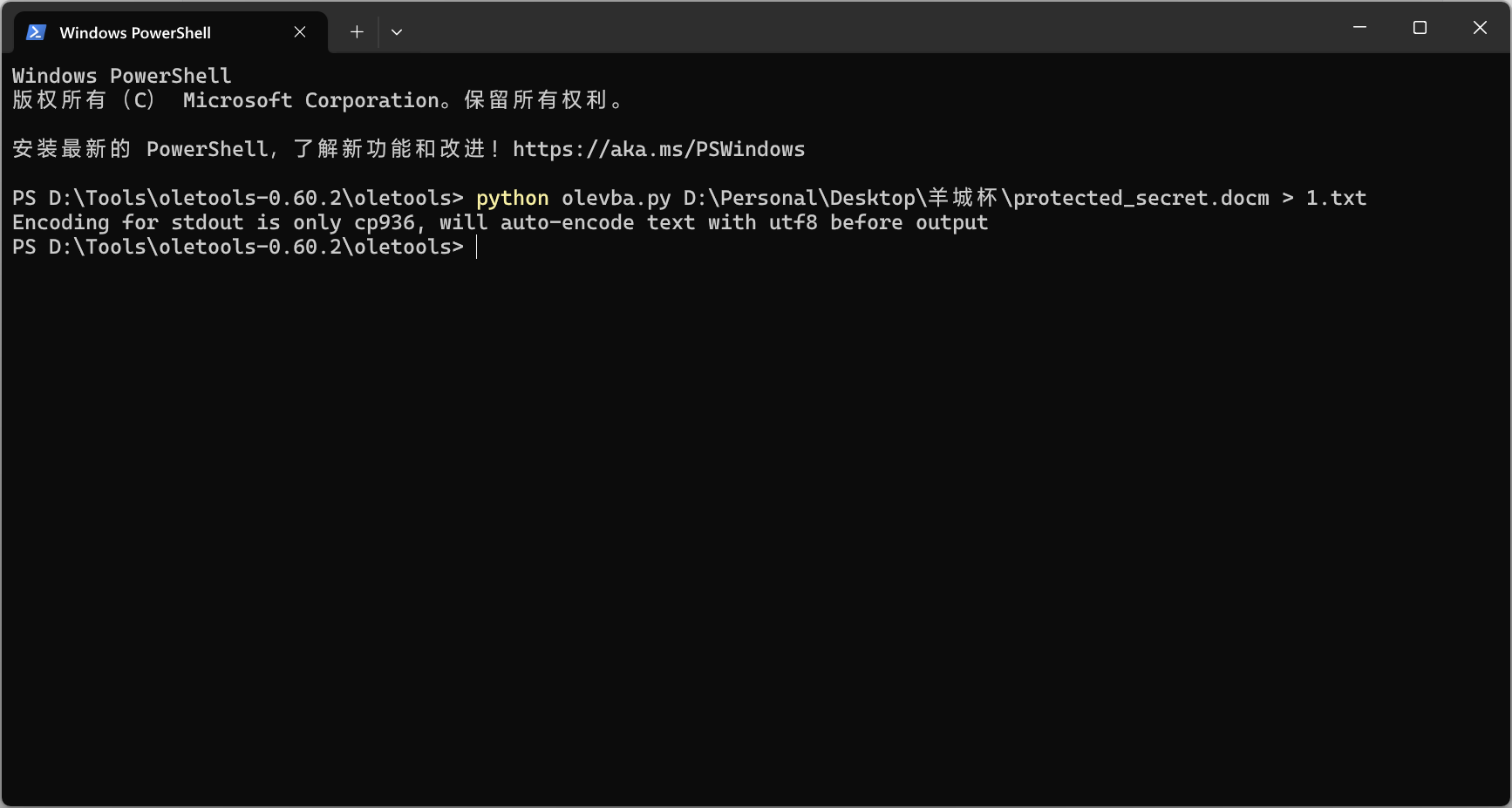Click the 1.txt output filename
The image size is (1512, 808).
point(1336,199)
